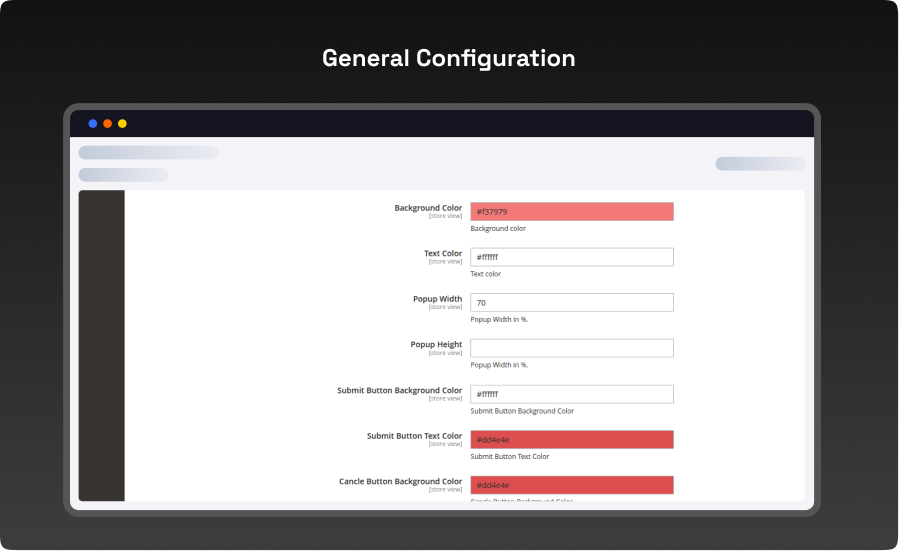This screenshot has height=551, width=899.
Task: Click the Background Color field showing #f37979
Action: click(x=571, y=212)
